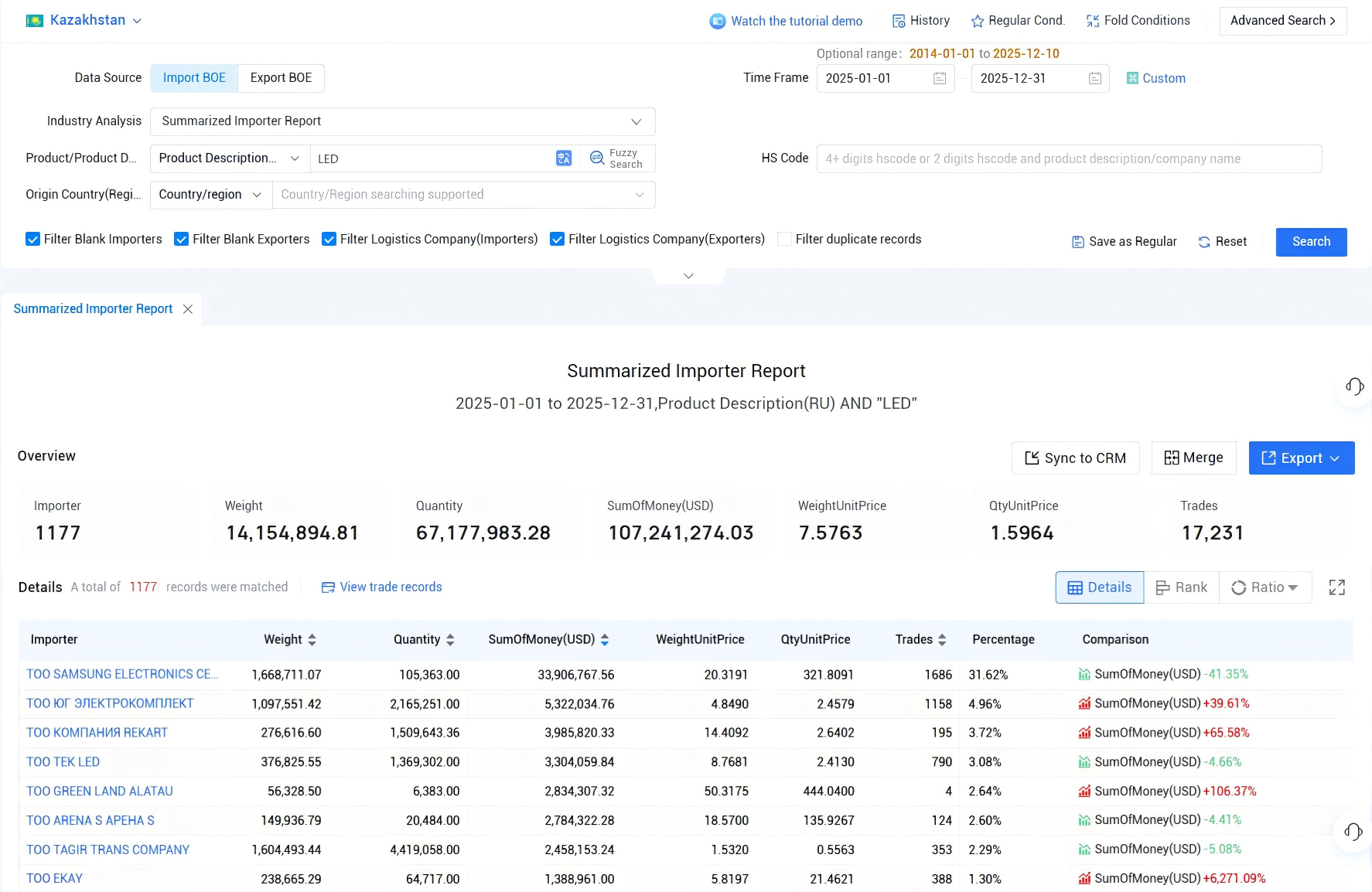Open TOO SAMSUNG ELECTRONICS CE... importer link
This screenshot has height=892, width=1372.
pyautogui.click(x=122, y=675)
